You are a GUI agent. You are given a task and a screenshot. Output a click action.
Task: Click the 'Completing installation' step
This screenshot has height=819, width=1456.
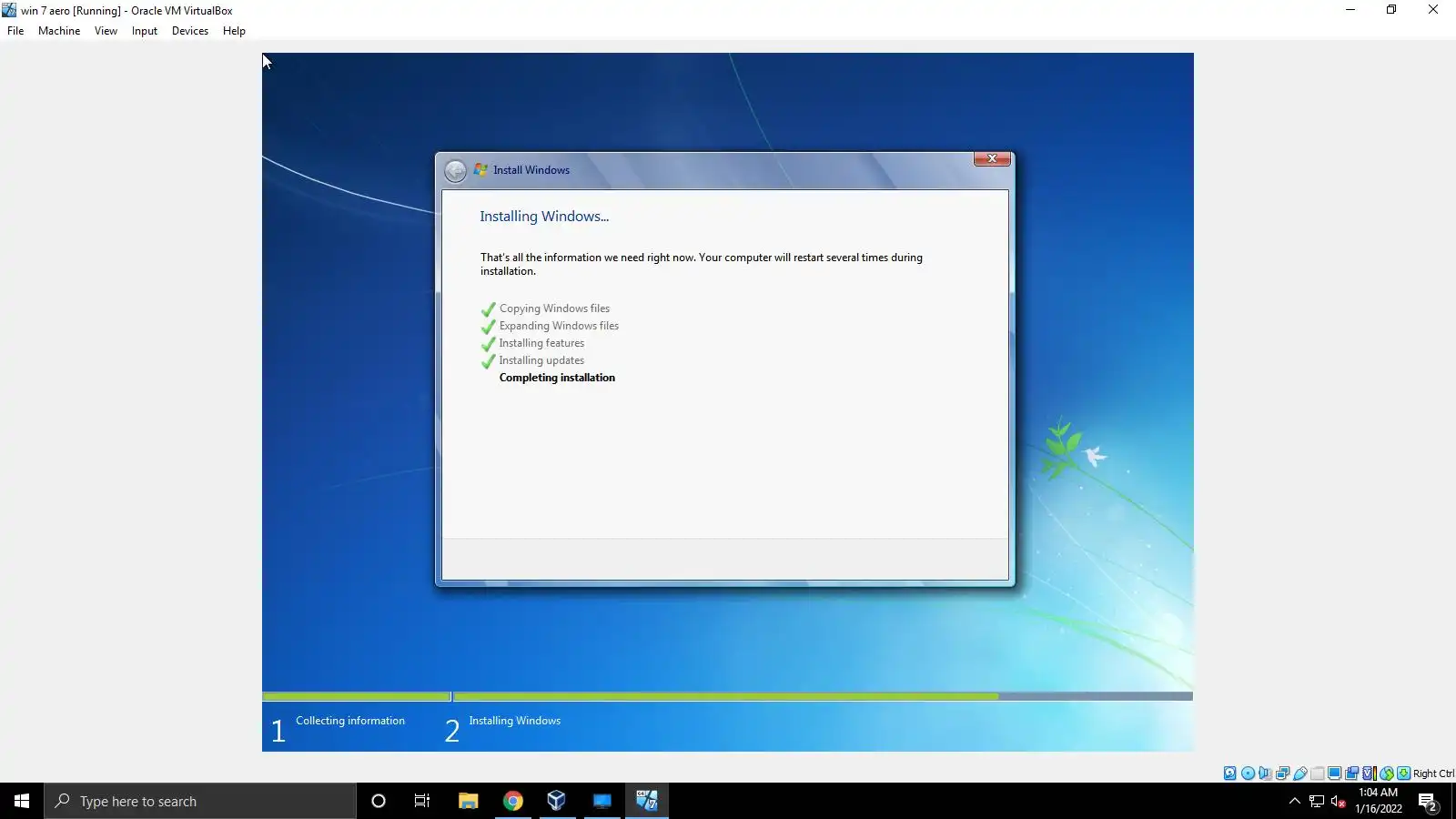coord(557,378)
